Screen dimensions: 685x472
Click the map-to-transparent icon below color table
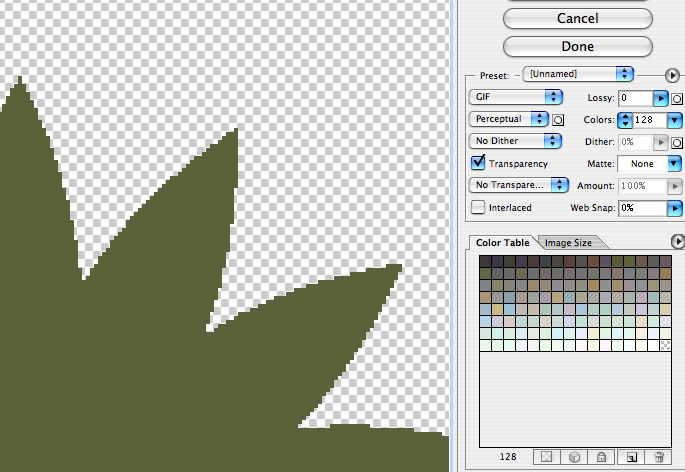546,457
